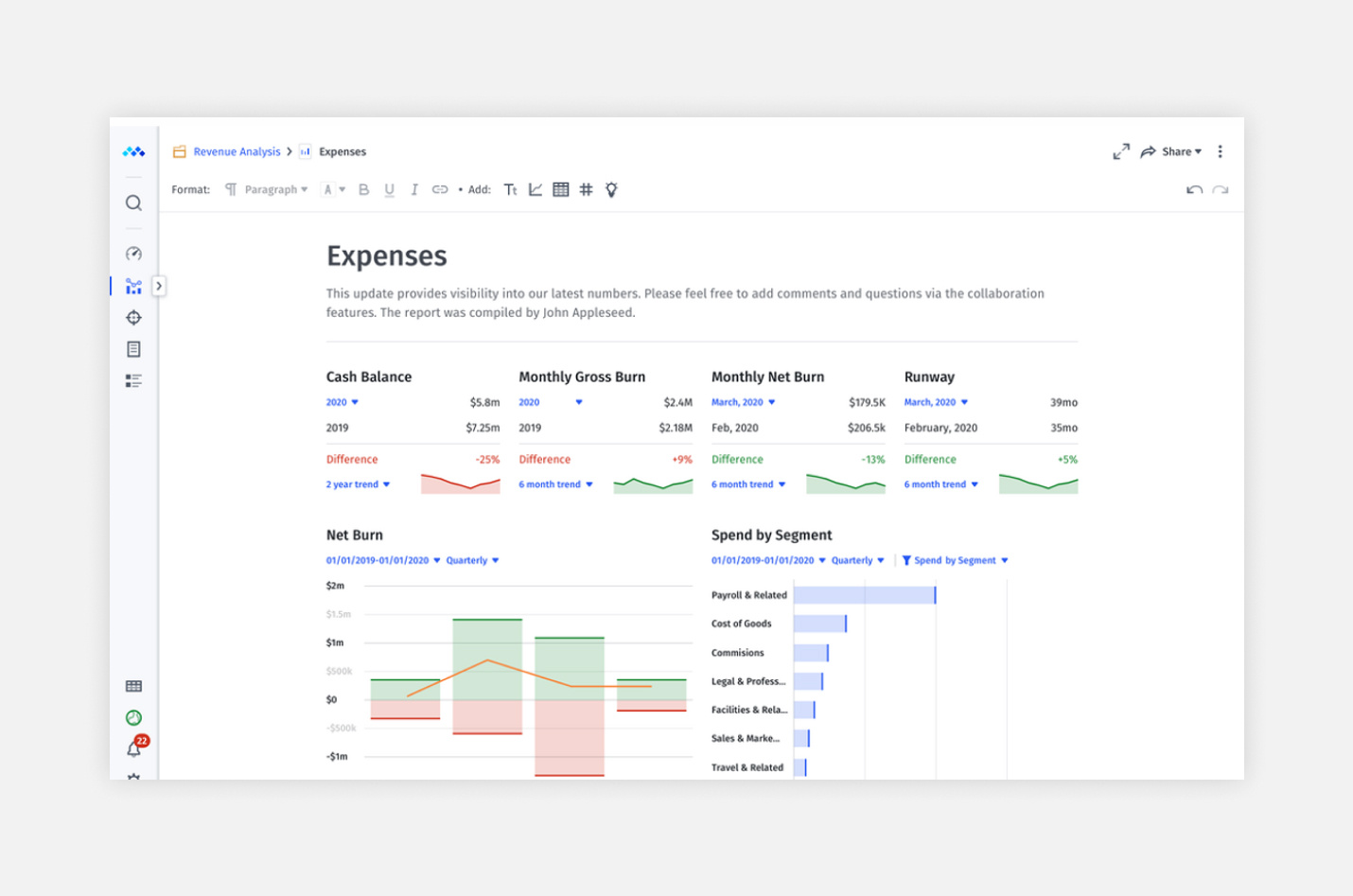The height and width of the screenshot is (896, 1353).
Task: Open the Quarterly dropdown under Net Burn
Action: [x=473, y=560]
